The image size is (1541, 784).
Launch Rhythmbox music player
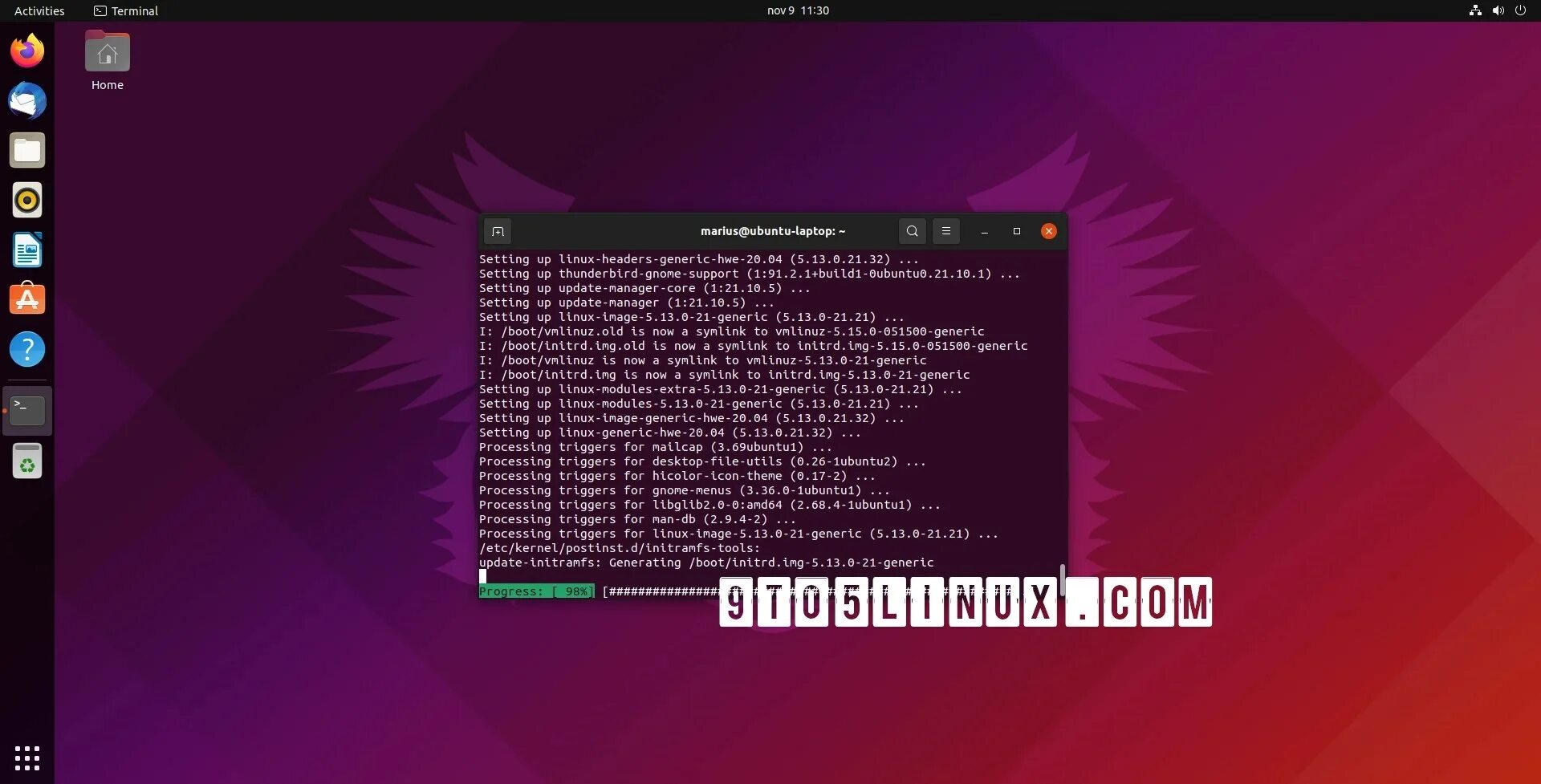coord(27,200)
